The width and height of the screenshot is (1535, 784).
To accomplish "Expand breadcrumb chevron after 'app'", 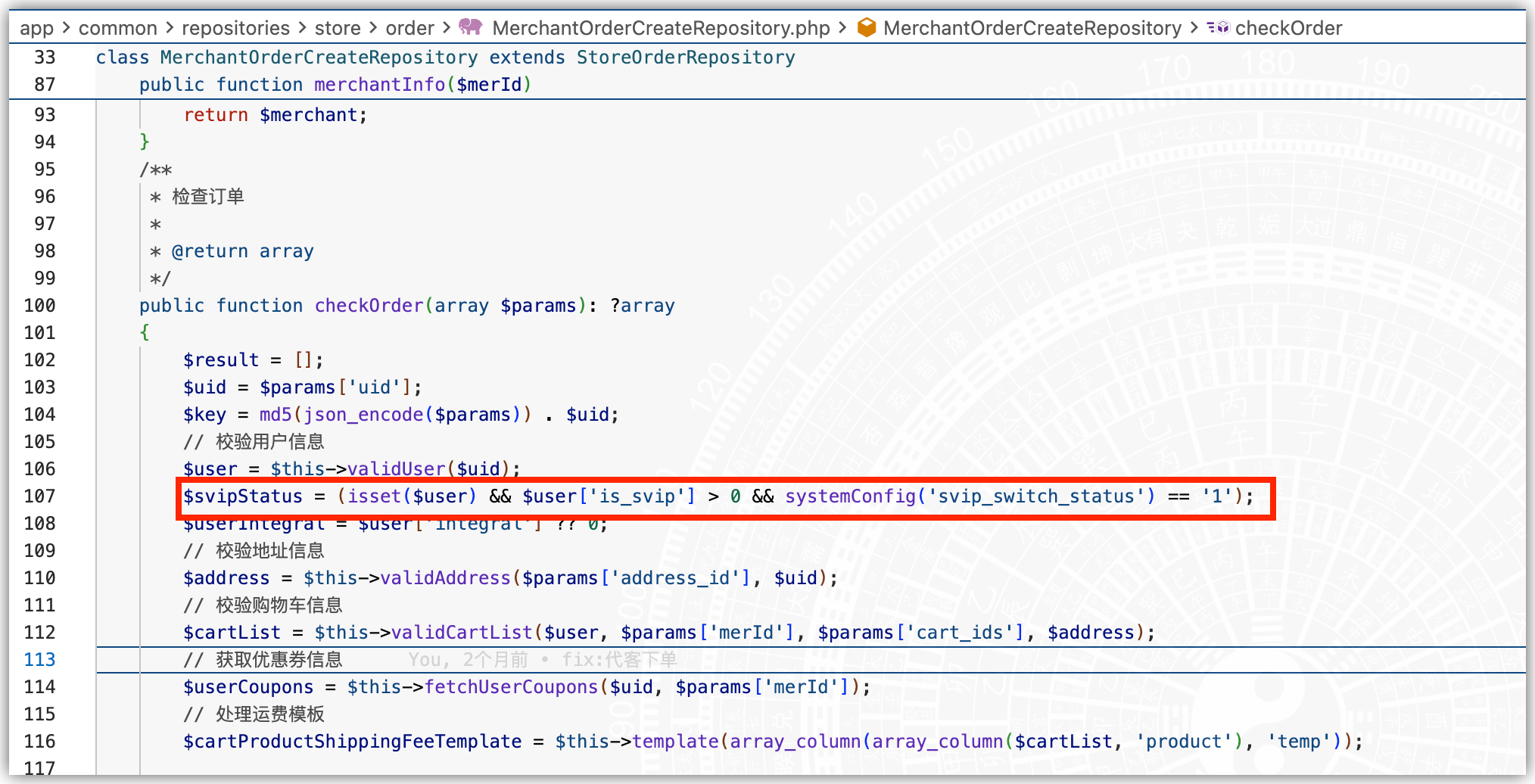I will [66, 28].
